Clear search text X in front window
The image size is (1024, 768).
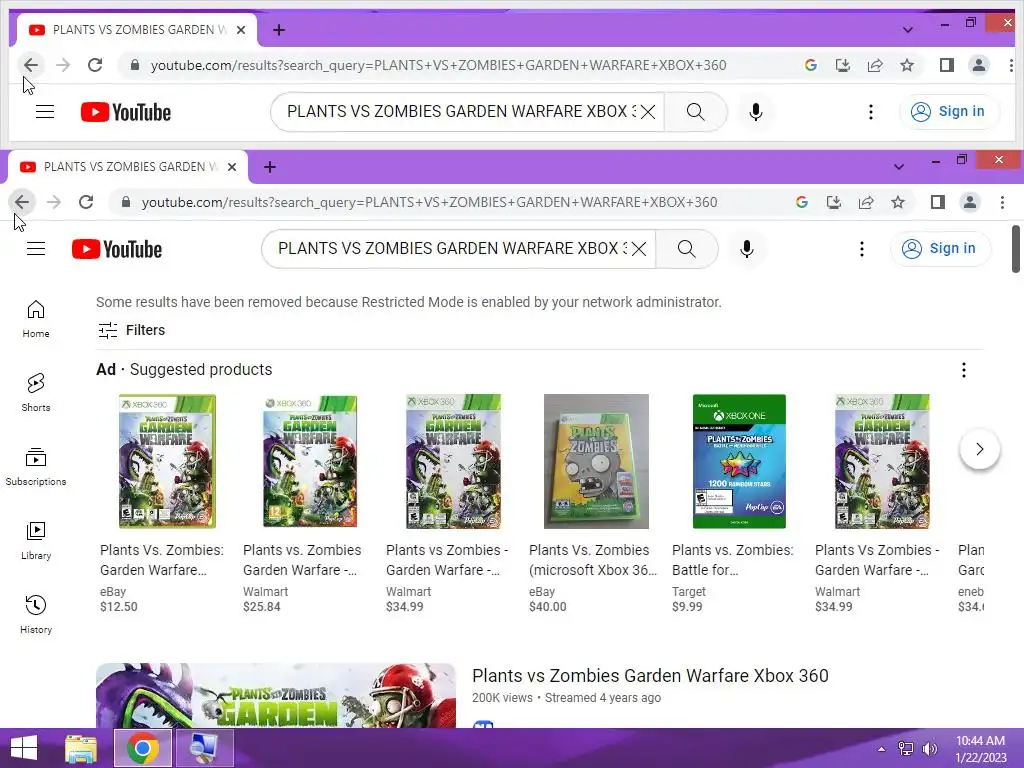pyautogui.click(x=639, y=249)
